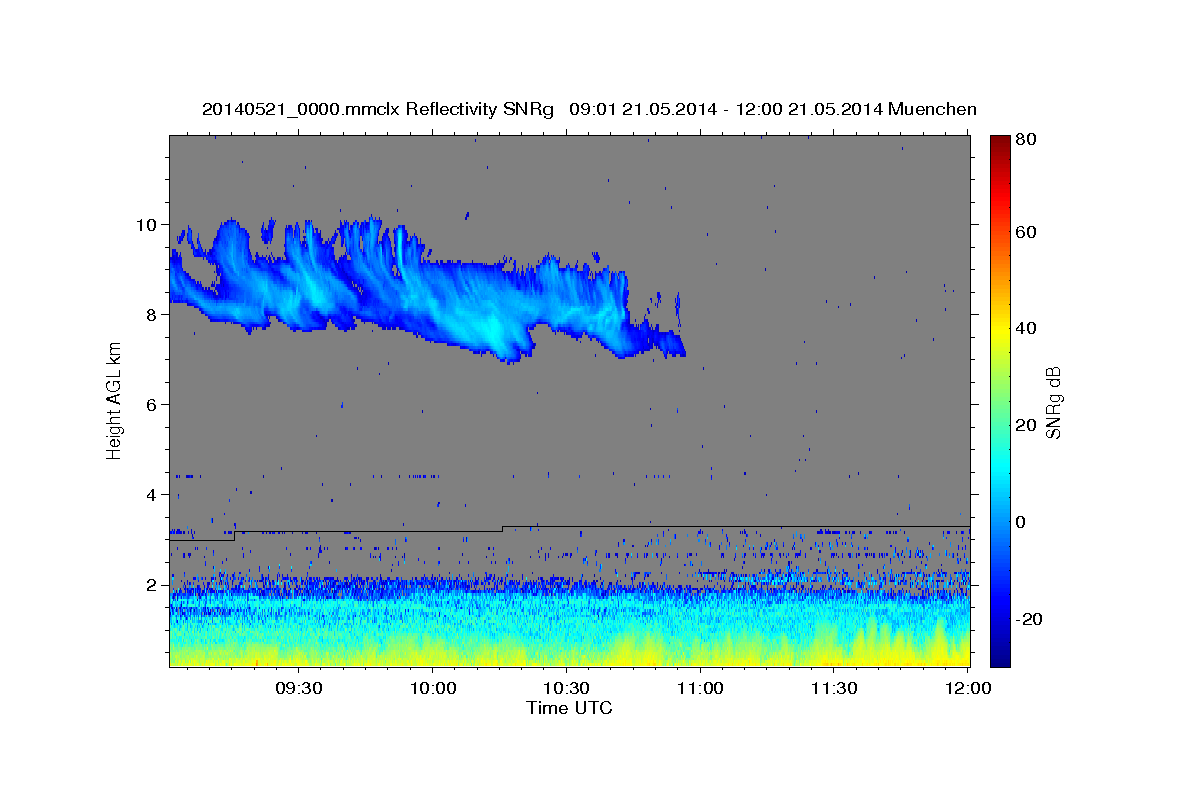The image size is (1200, 800).
Task: Click the 11:30 time tick label
Action: pos(834,688)
